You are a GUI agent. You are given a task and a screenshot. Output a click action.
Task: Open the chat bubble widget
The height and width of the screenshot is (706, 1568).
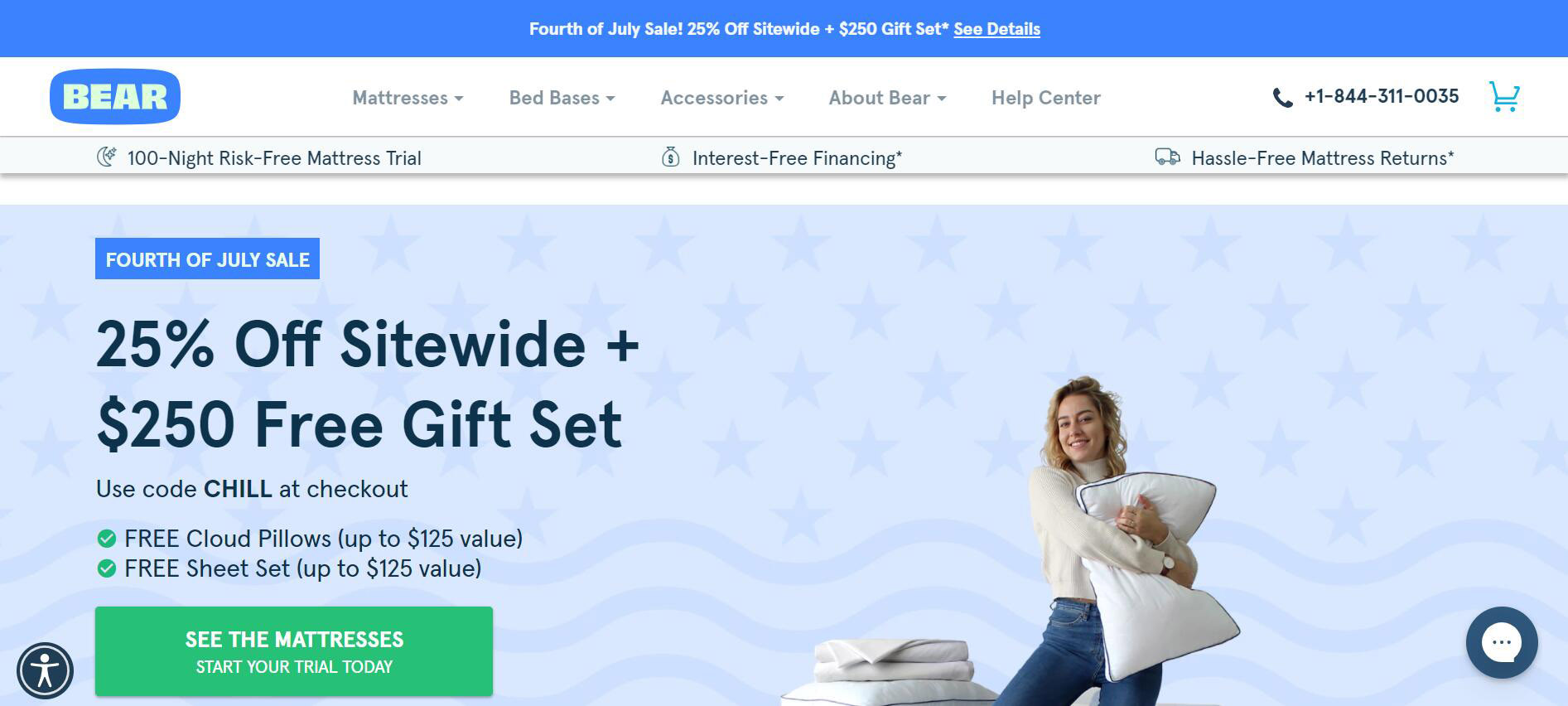tap(1502, 642)
